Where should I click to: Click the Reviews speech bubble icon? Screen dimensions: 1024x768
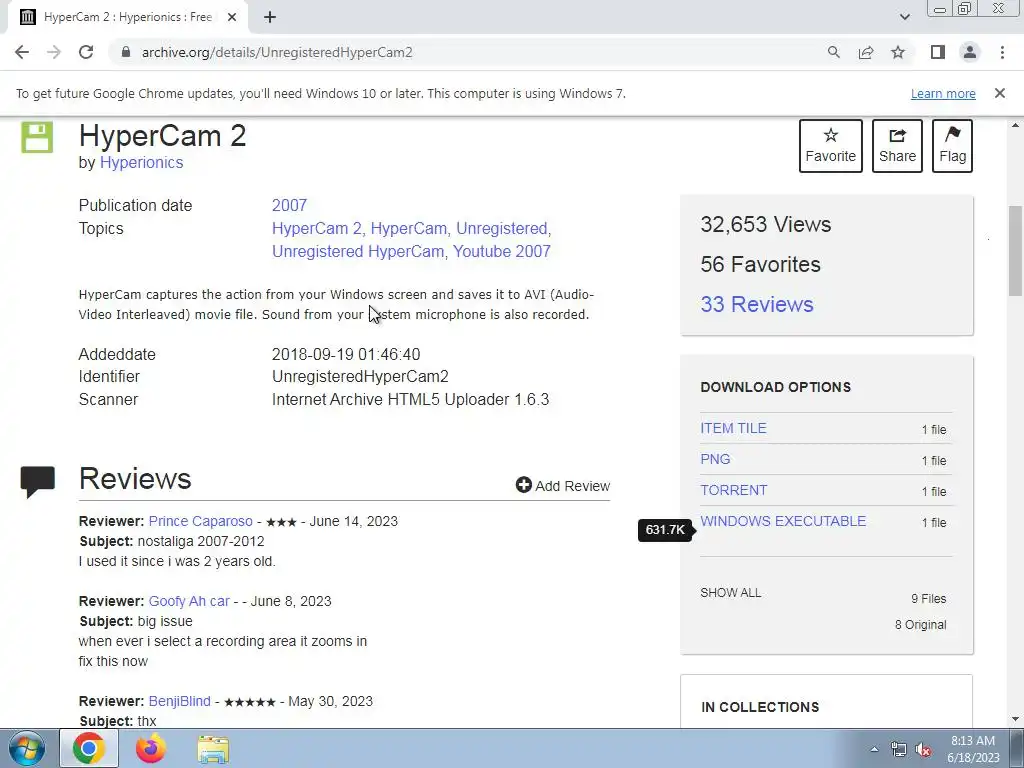pos(37,482)
